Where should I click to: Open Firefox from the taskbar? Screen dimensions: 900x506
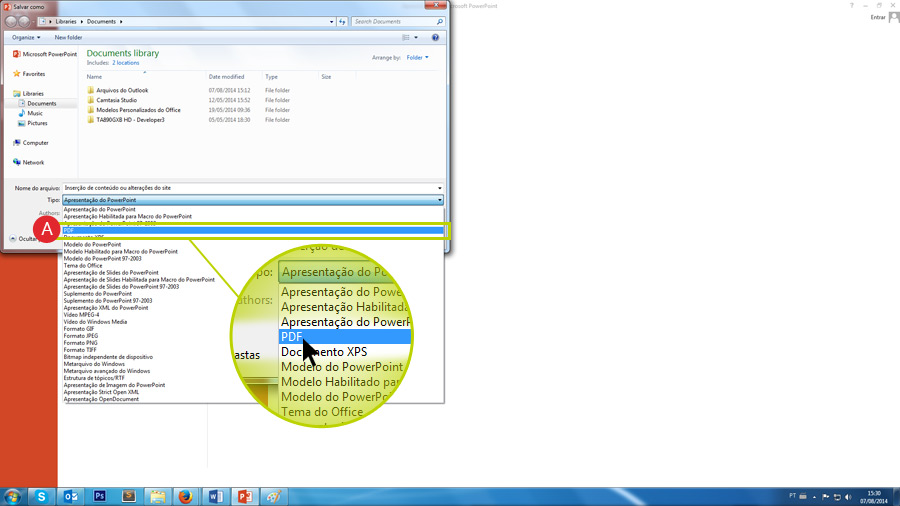[x=187, y=495]
